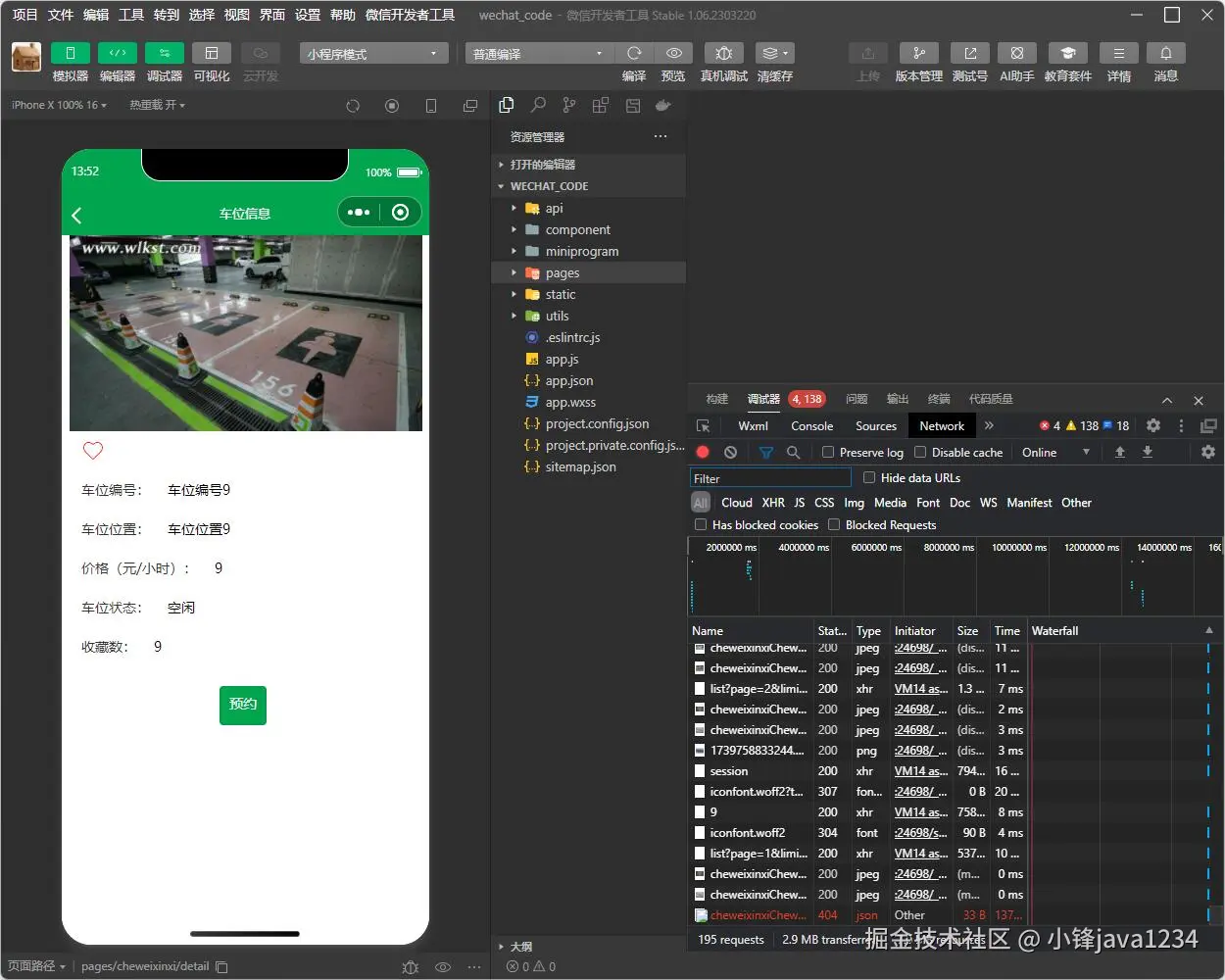Collapse the WECHAT_CODE project root
The image size is (1225, 980).
[588, 186]
